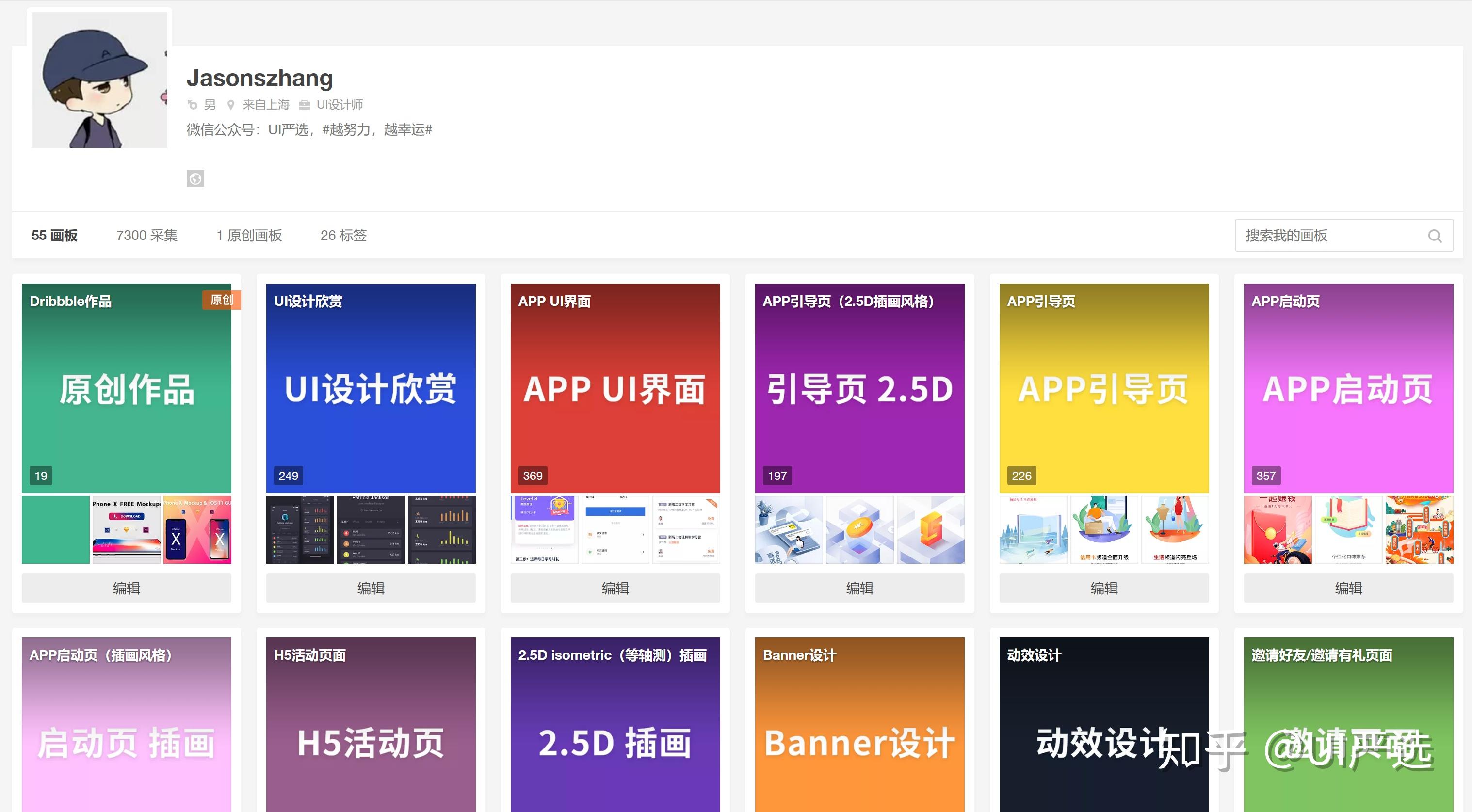Click the gold coin isometric thumbnail
Image resolution: width=1472 pixels, height=812 pixels.
pyautogui.click(x=859, y=530)
